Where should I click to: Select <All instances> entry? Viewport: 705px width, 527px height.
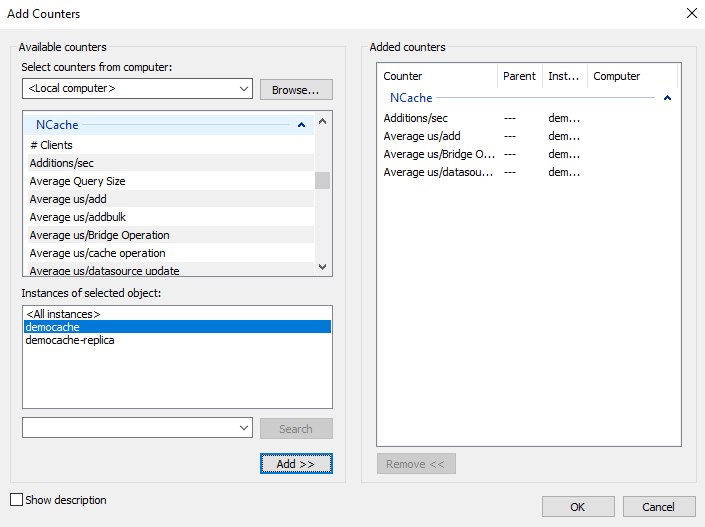point(177,314)
